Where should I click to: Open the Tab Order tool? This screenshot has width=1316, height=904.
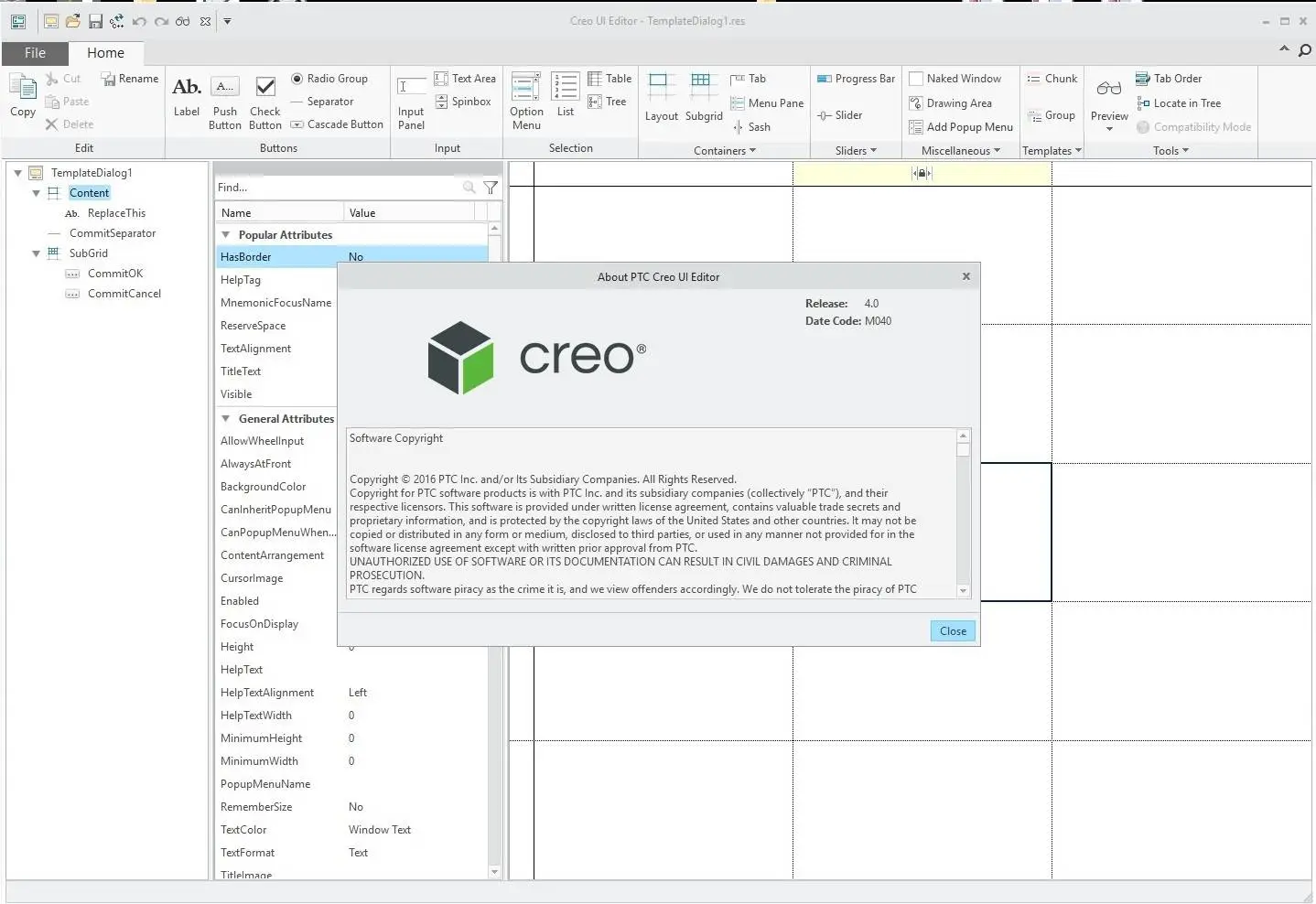[1169, 79]
